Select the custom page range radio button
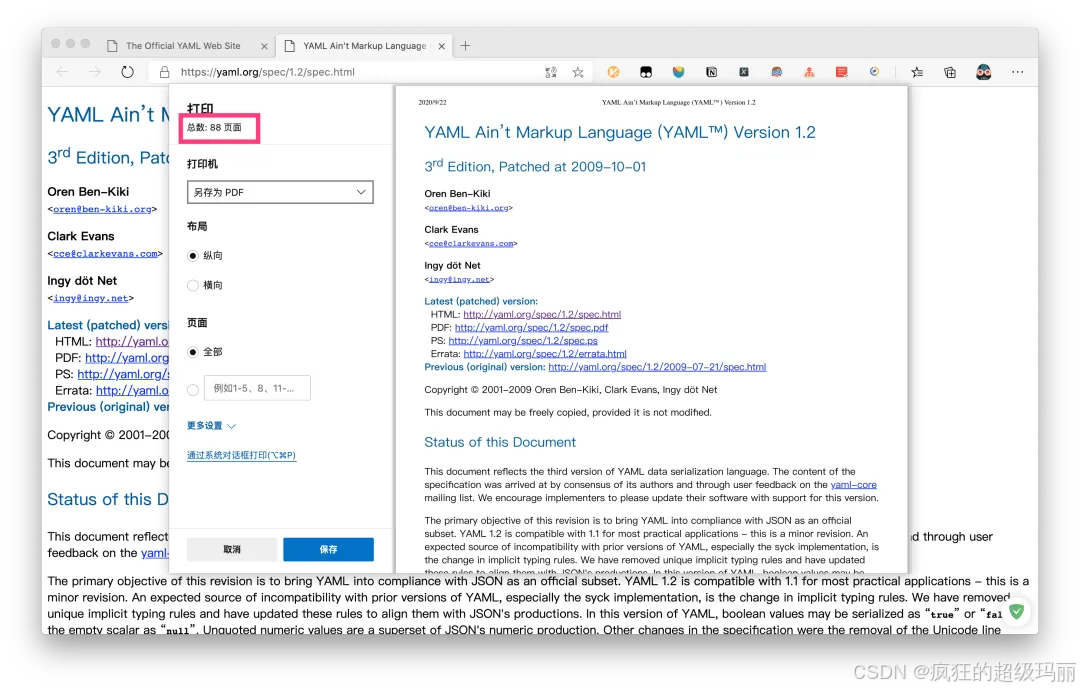1080x689 pixels. [x=193, y=390]
